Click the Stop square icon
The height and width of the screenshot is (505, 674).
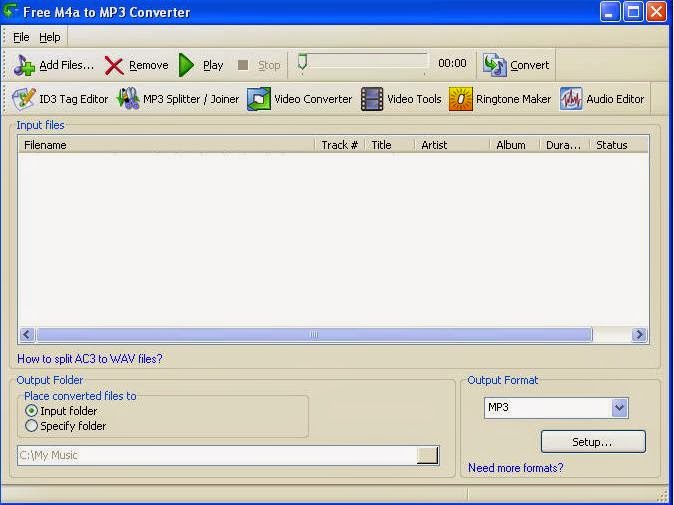click(x=243, y=65)
